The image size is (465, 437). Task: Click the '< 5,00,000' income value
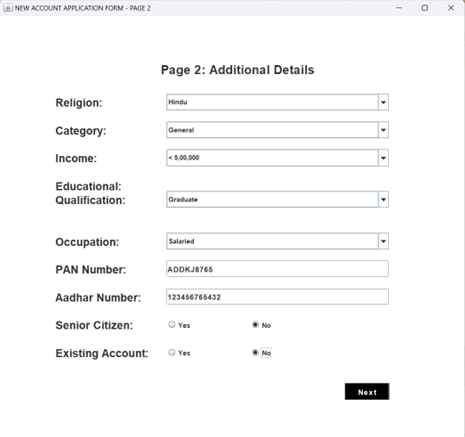point(184,158)
